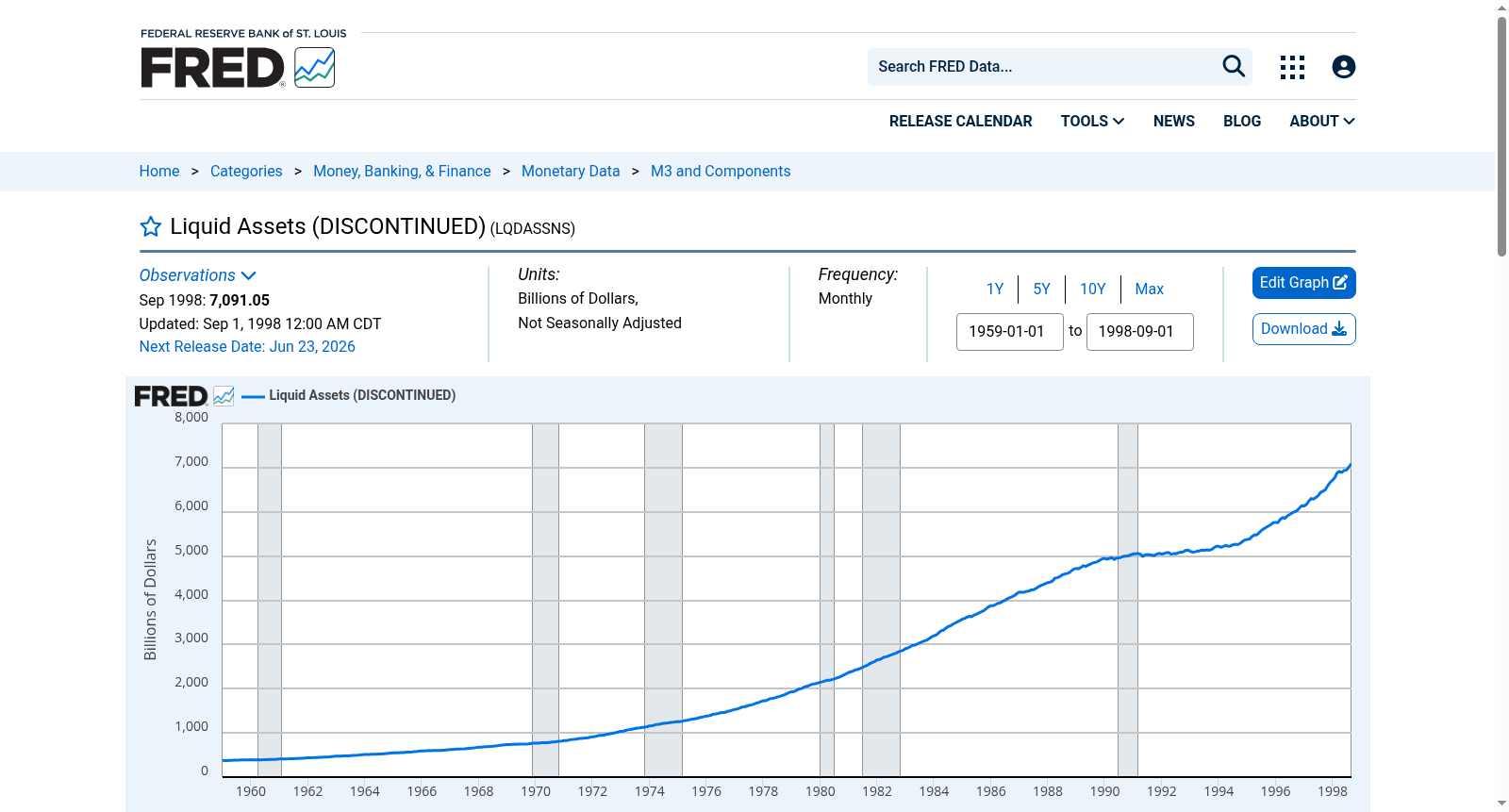Click the start date input field 1959-01-01
The image size is (1509, 812).
[x=1009, y=332]
